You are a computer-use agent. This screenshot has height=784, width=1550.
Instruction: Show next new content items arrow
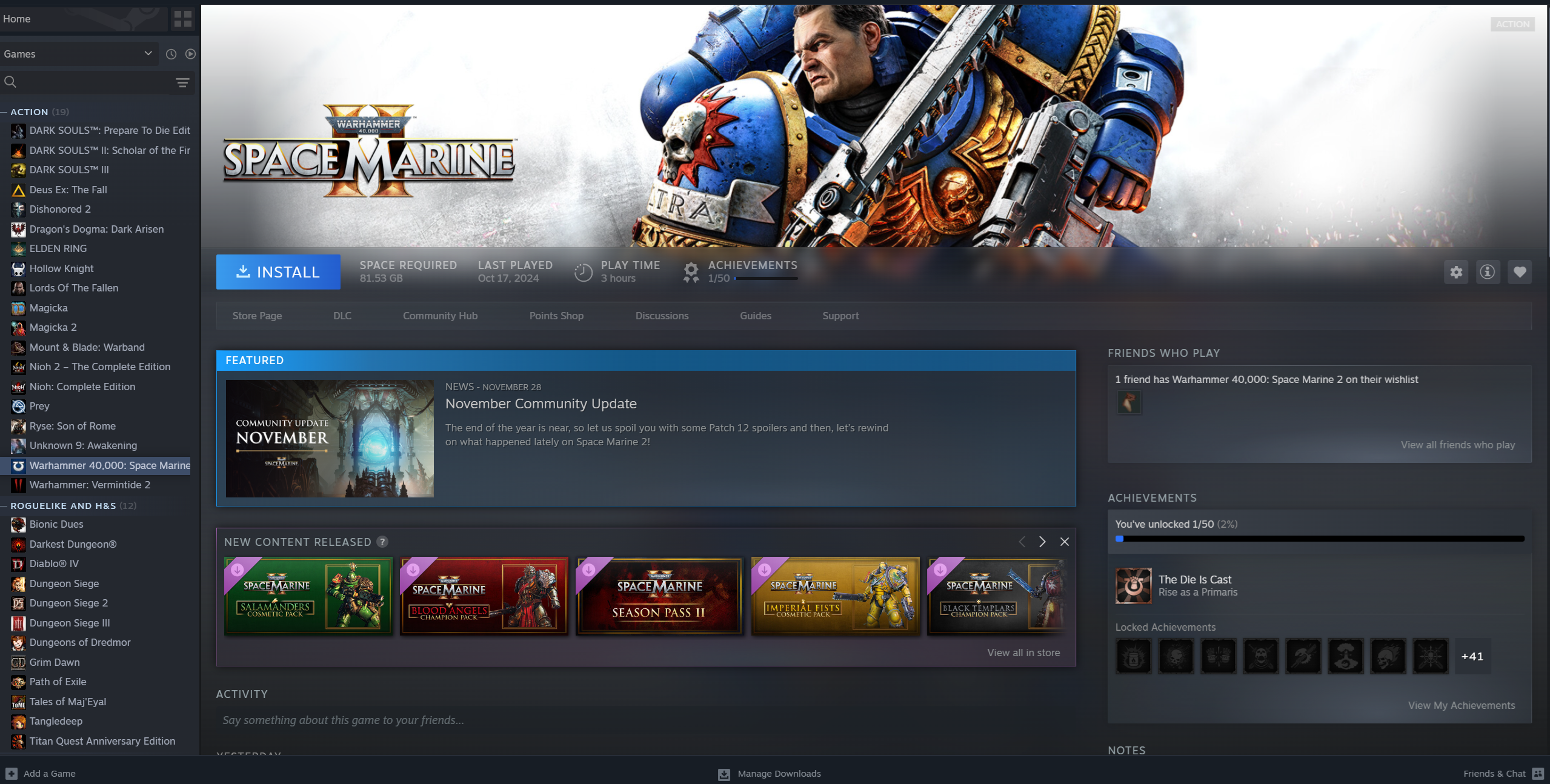click(1042, 542)
